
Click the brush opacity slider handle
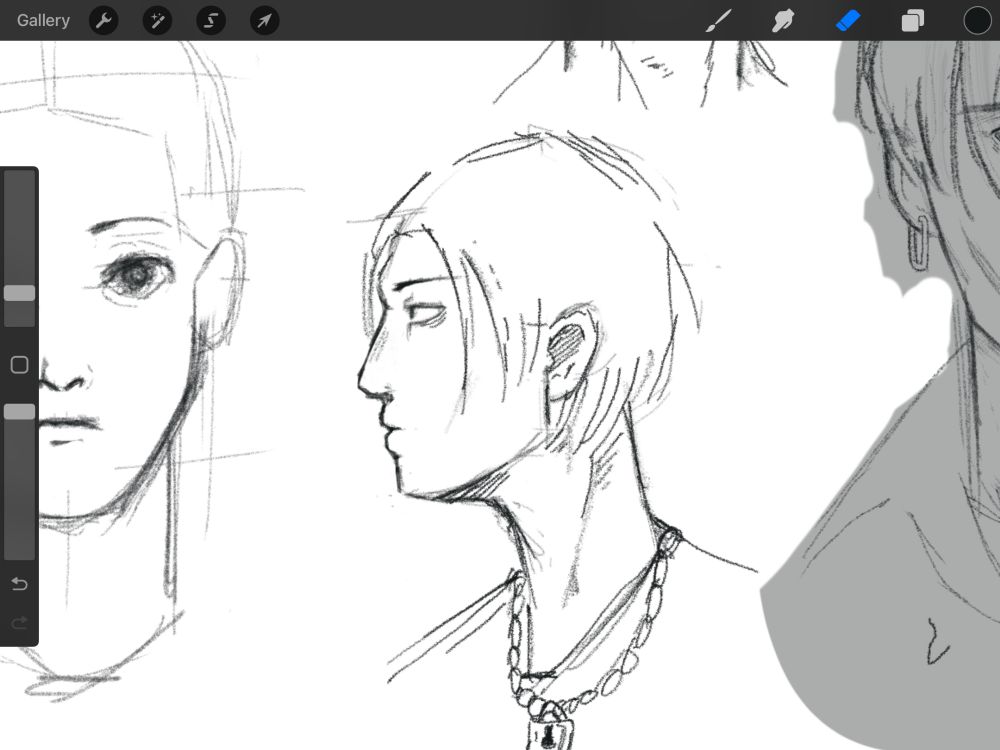[19, 412]
